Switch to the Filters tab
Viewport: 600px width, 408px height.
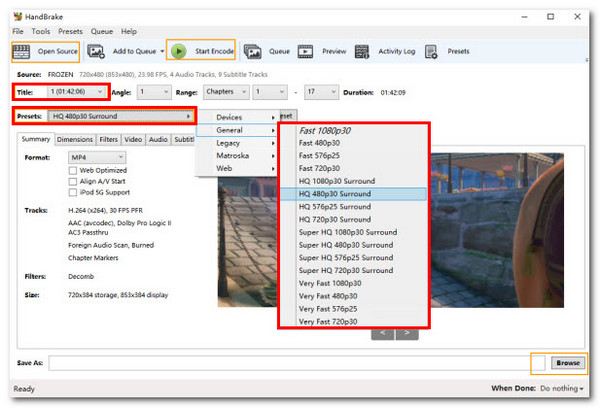tap(109, 140)
